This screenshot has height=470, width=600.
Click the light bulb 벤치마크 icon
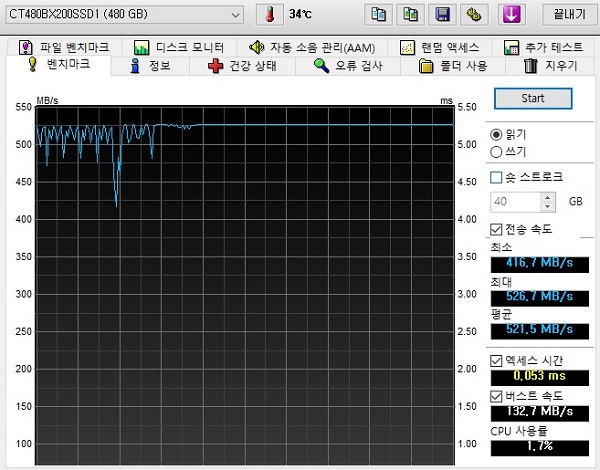point(33,64)
